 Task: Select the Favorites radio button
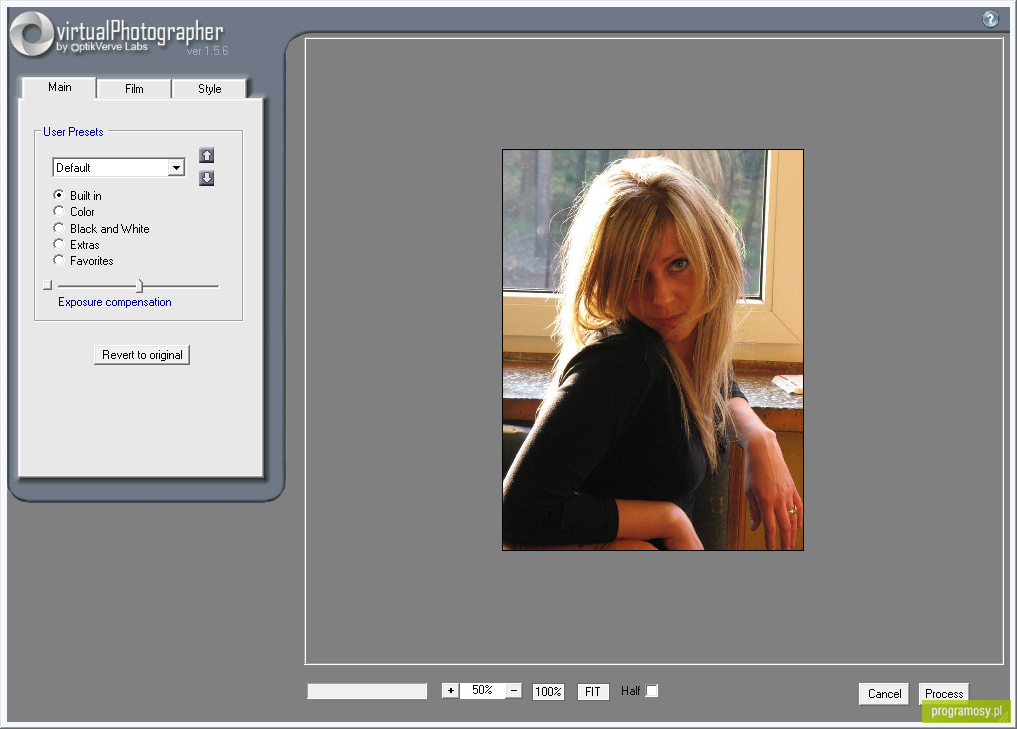click(58, 260)
